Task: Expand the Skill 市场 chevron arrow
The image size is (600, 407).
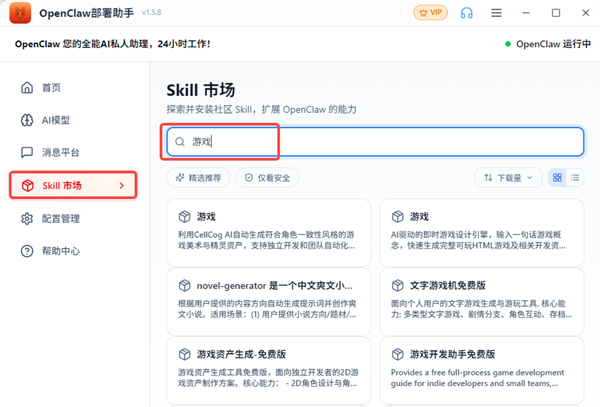Action: (122, 186)
